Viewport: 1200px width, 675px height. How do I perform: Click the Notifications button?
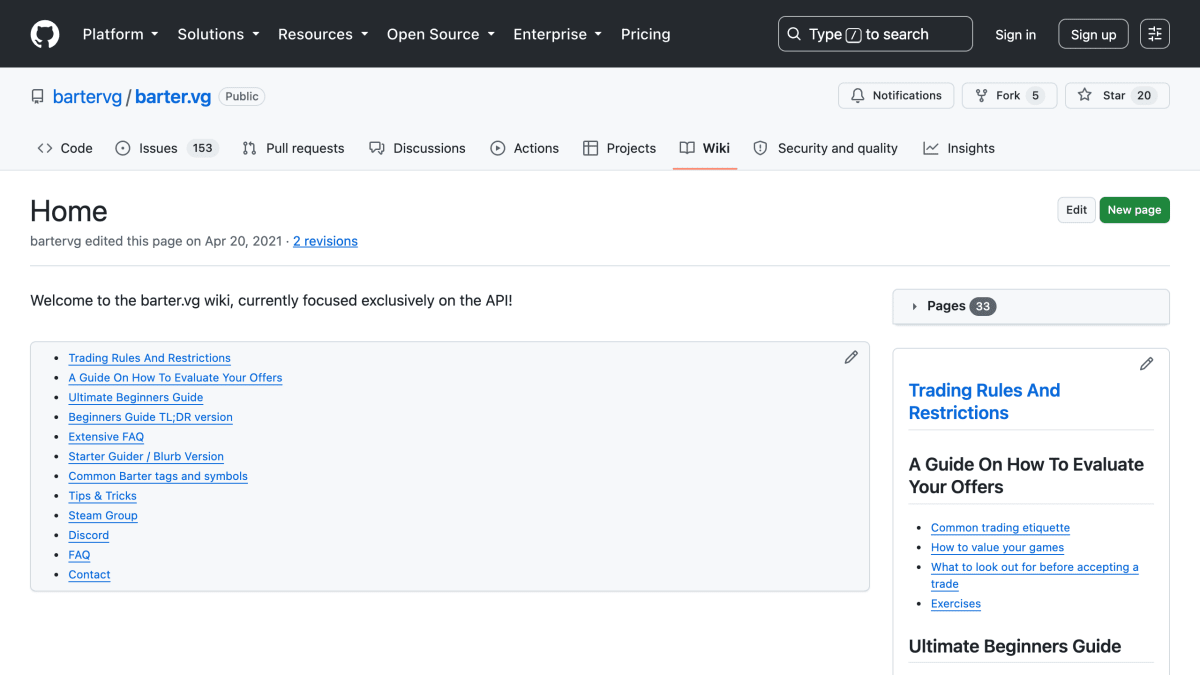[x=896, y=96]
